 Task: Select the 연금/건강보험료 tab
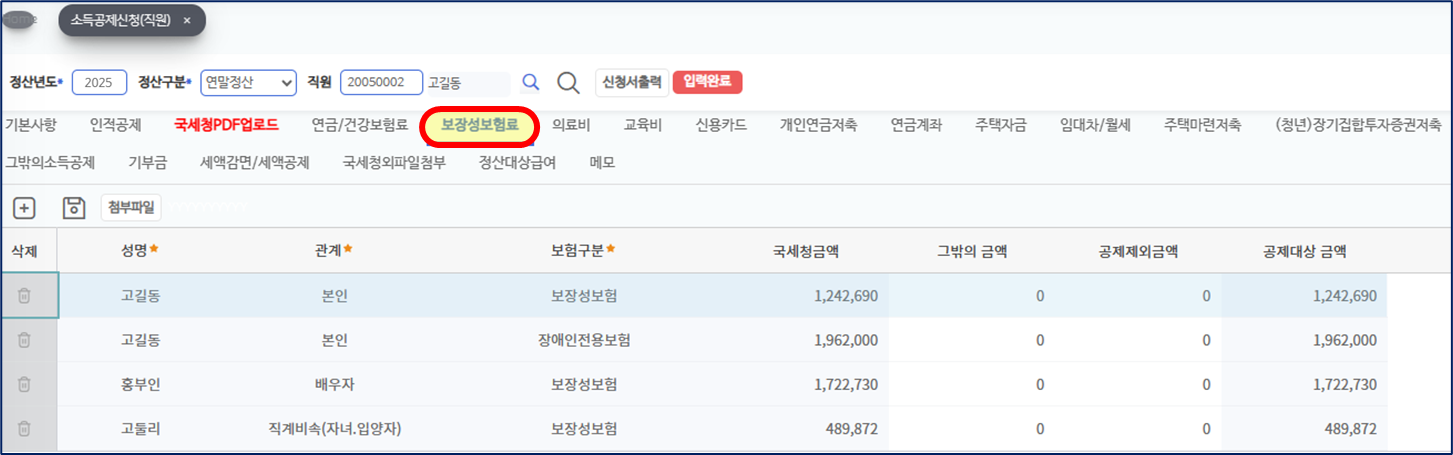click(360, 125)
